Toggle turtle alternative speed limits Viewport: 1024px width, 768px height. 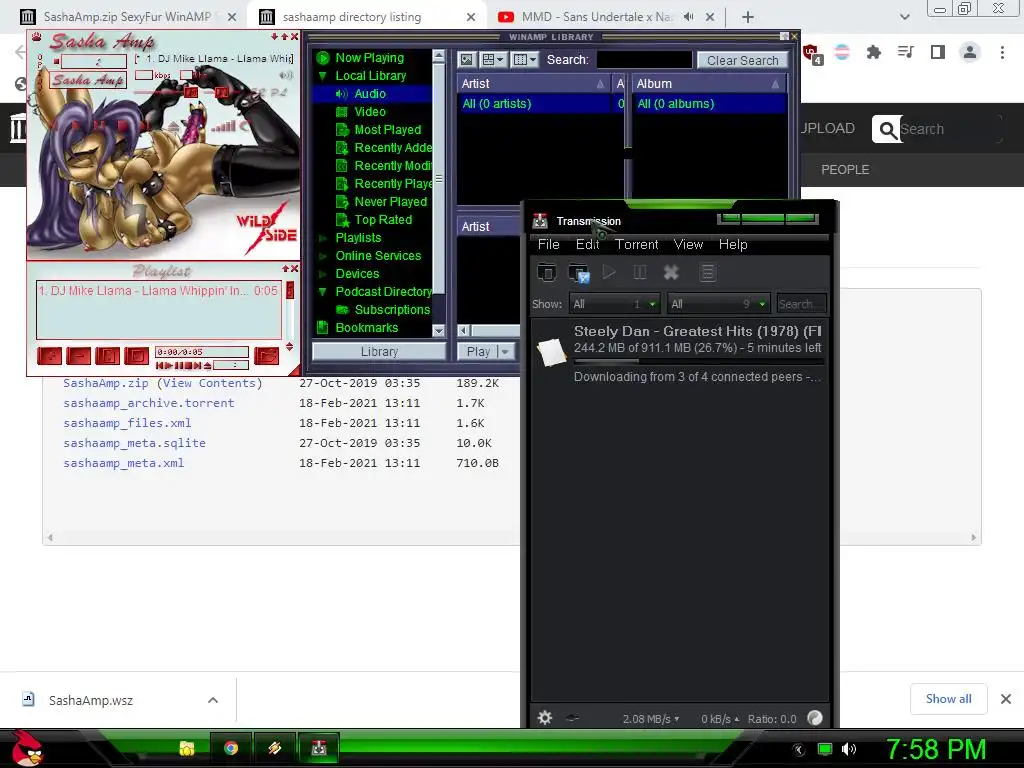pos(573,718)
